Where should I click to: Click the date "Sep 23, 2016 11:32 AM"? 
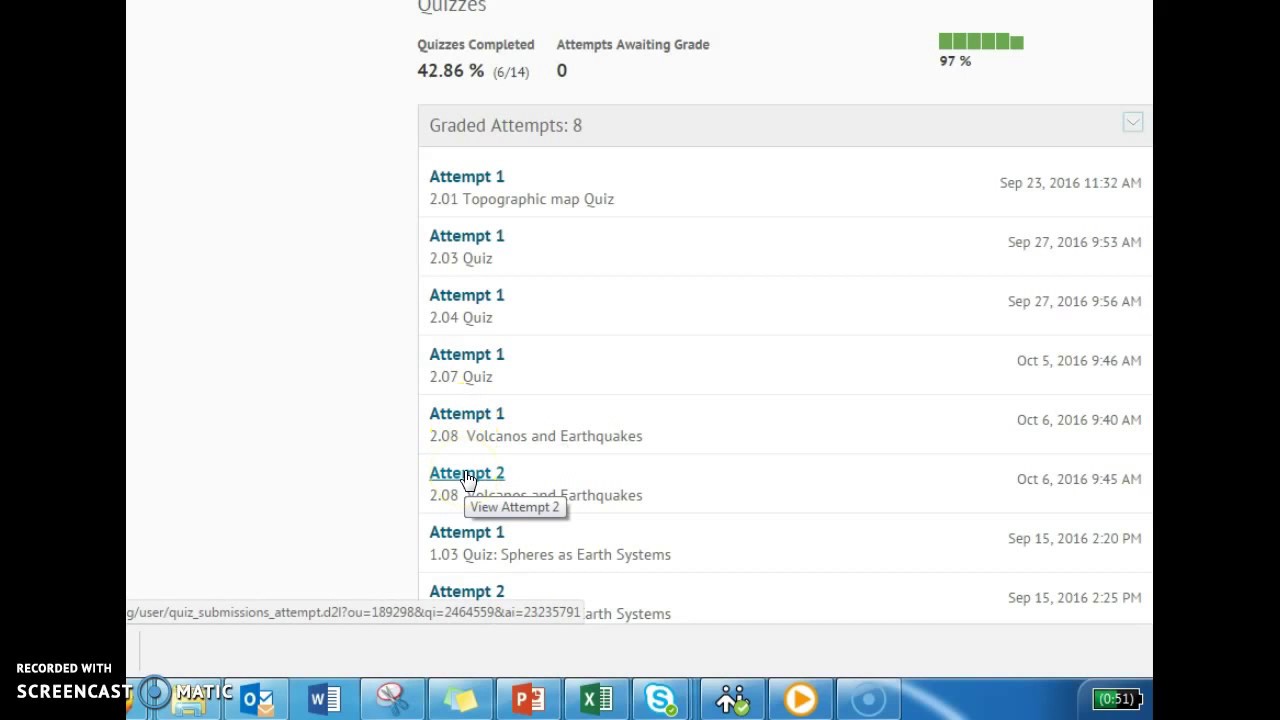click(1070, 183)
